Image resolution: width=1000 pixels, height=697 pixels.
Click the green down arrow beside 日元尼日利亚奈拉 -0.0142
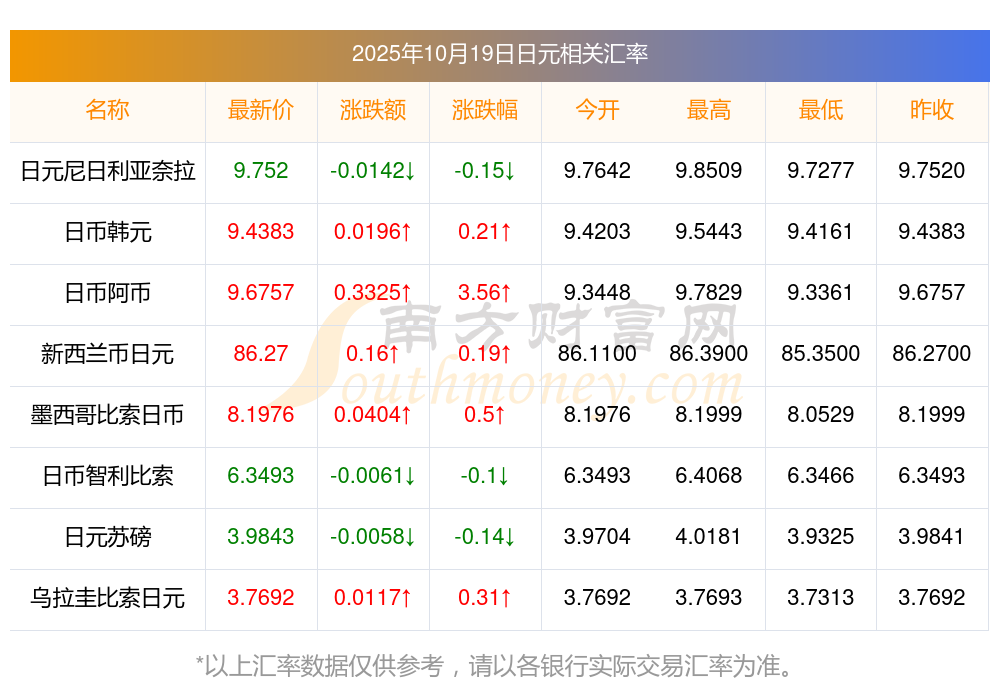pos(410,172)
